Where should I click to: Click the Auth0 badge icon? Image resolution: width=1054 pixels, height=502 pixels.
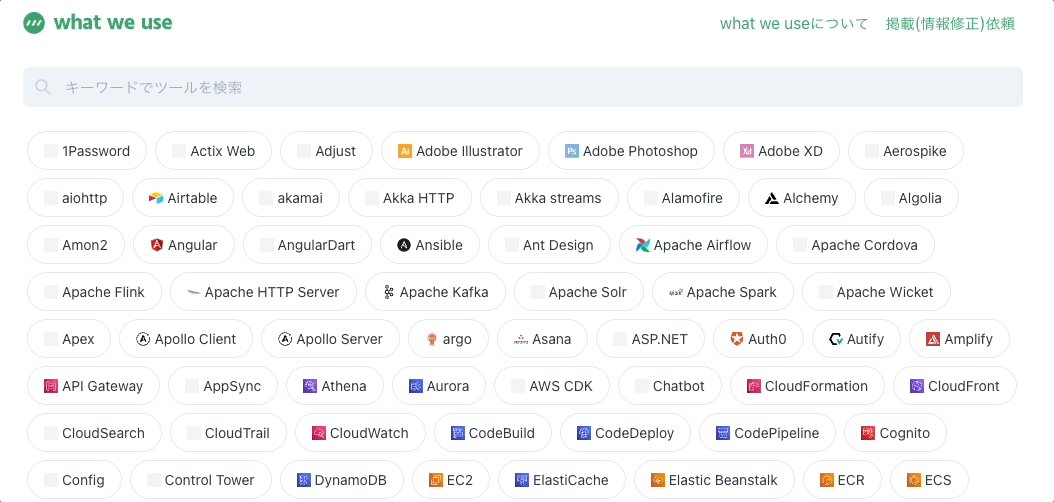pyautogui.click(x=737, y=339)
